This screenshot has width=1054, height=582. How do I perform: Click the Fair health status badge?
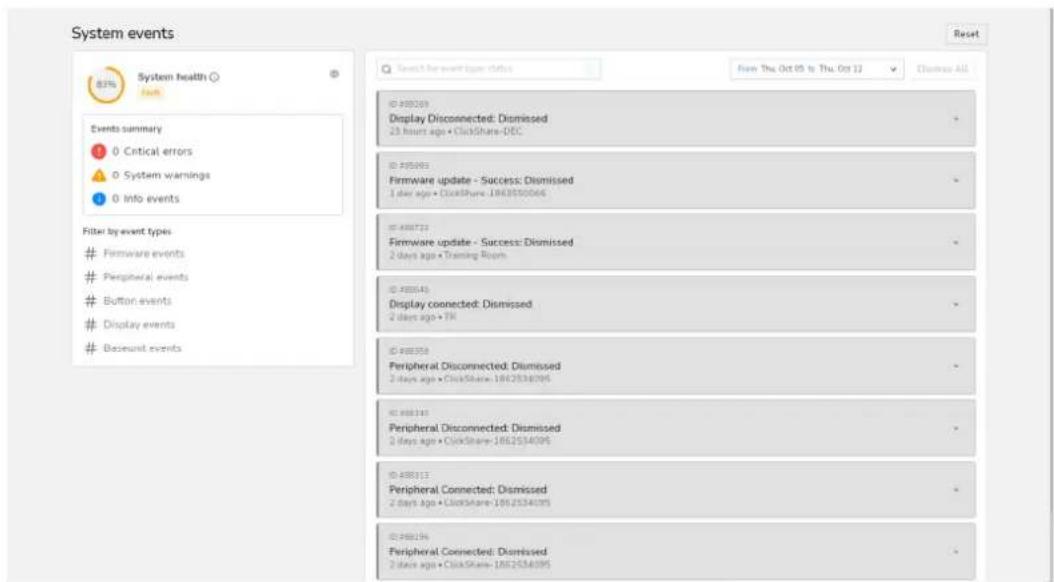(x=151, y=93)
